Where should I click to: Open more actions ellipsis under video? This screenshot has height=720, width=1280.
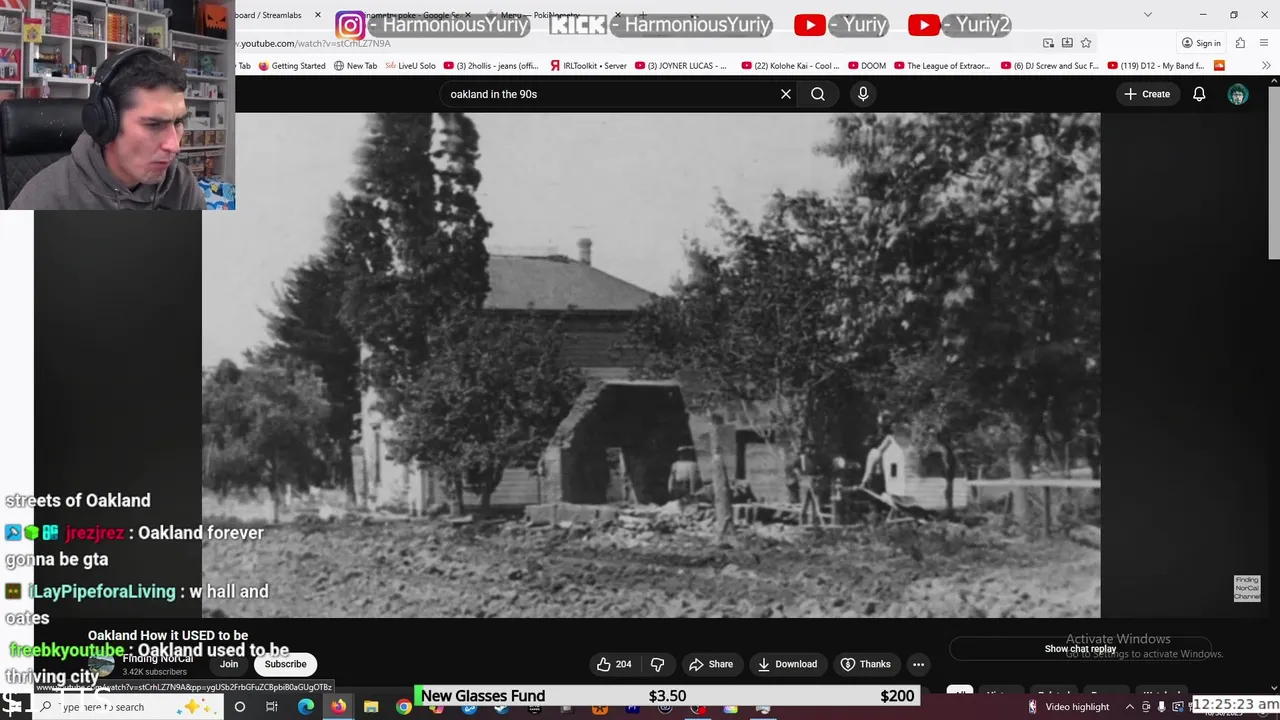(x=918, y=664)
